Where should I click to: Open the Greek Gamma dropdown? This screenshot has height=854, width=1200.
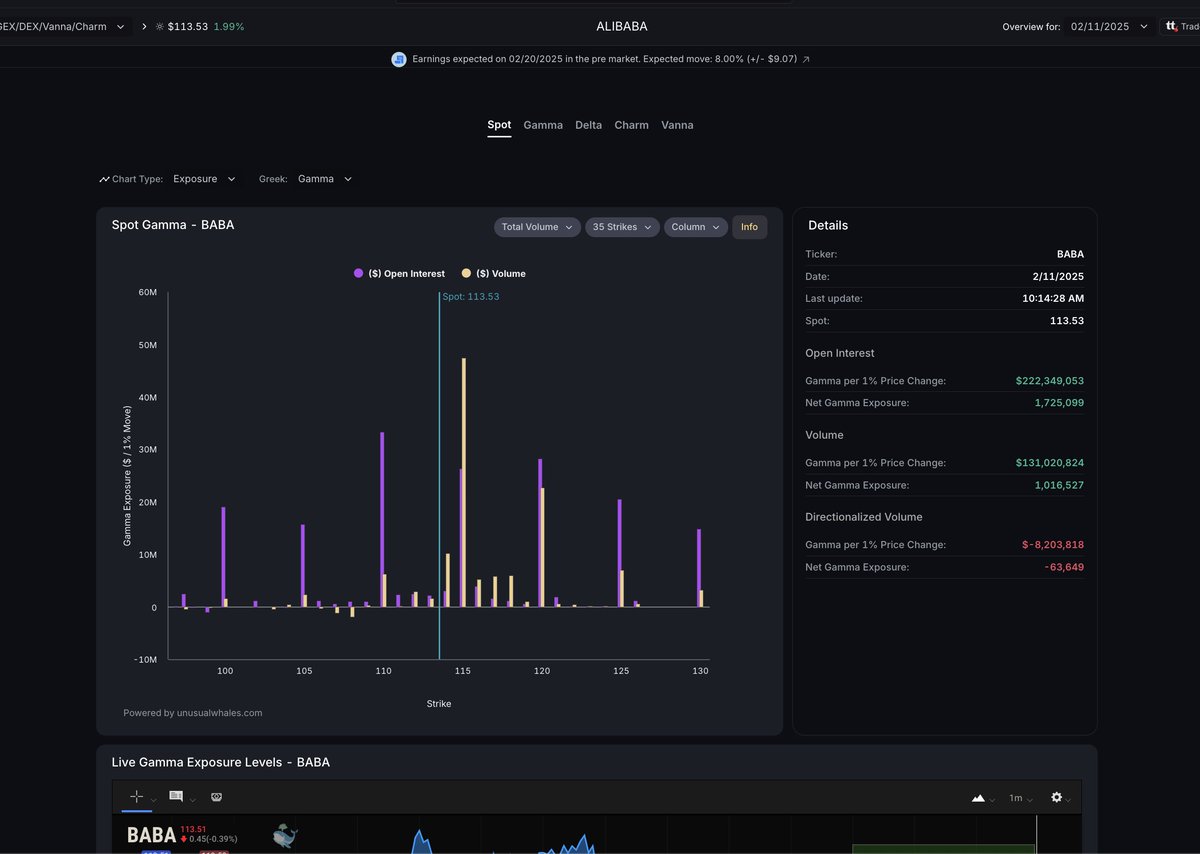pyautogui.click(x=325, y=179)
